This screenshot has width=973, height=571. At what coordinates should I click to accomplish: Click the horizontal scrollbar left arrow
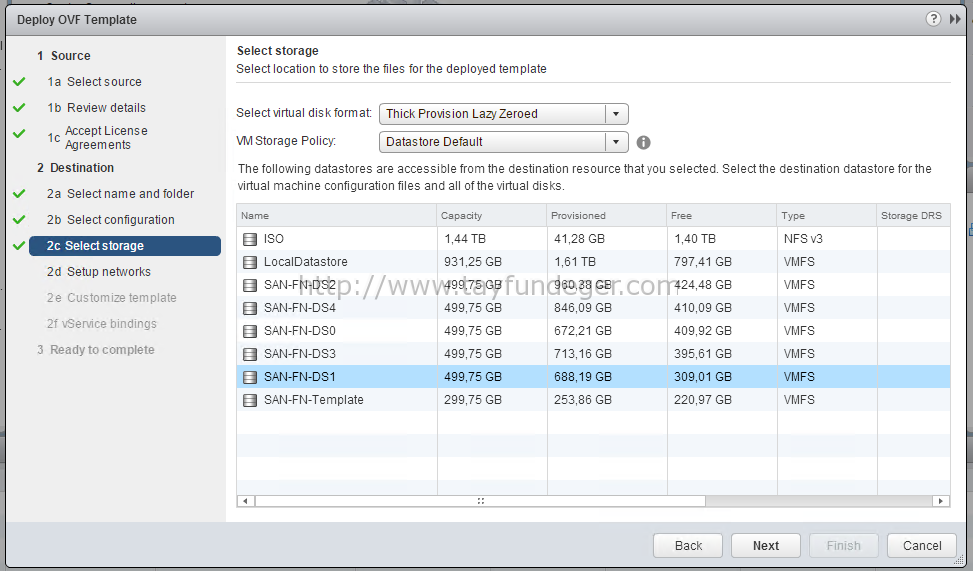(x=246, y=501)
